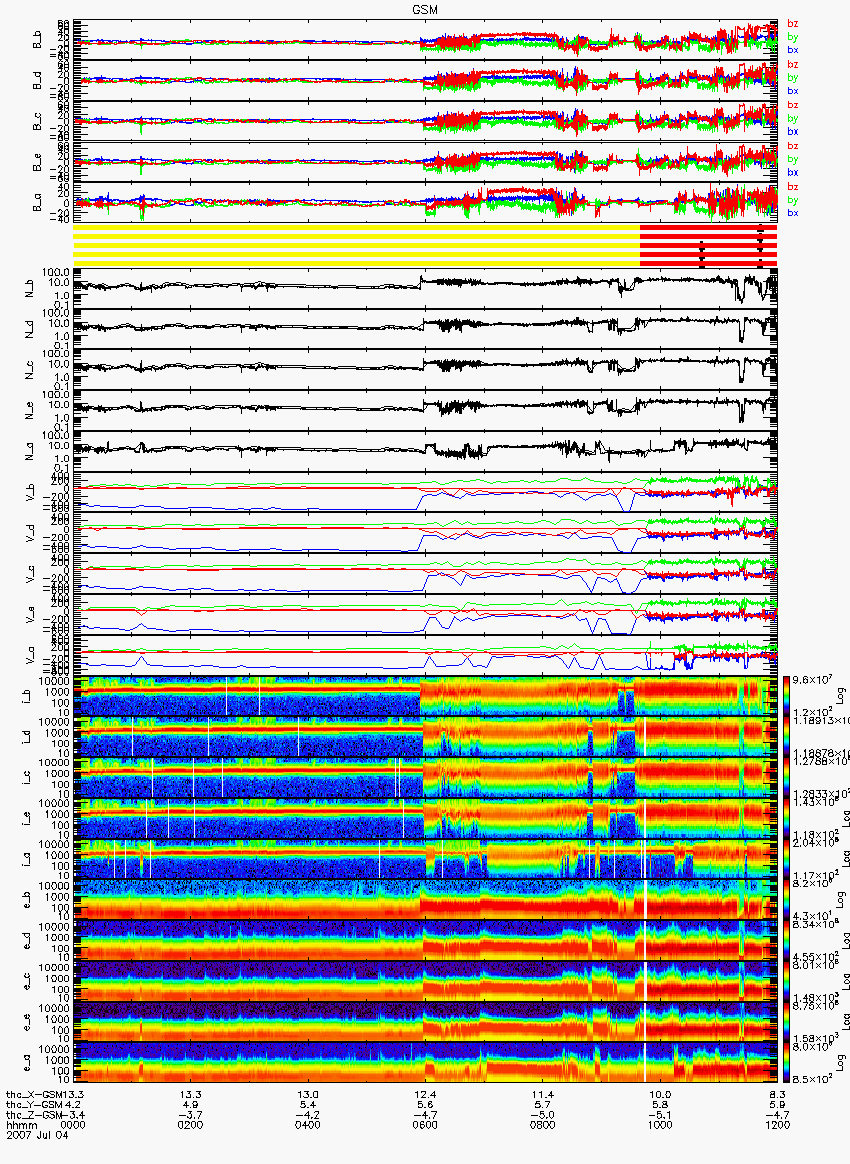Click the 1000 time tick label
Screen dimensions: 850x1164
660,1125
